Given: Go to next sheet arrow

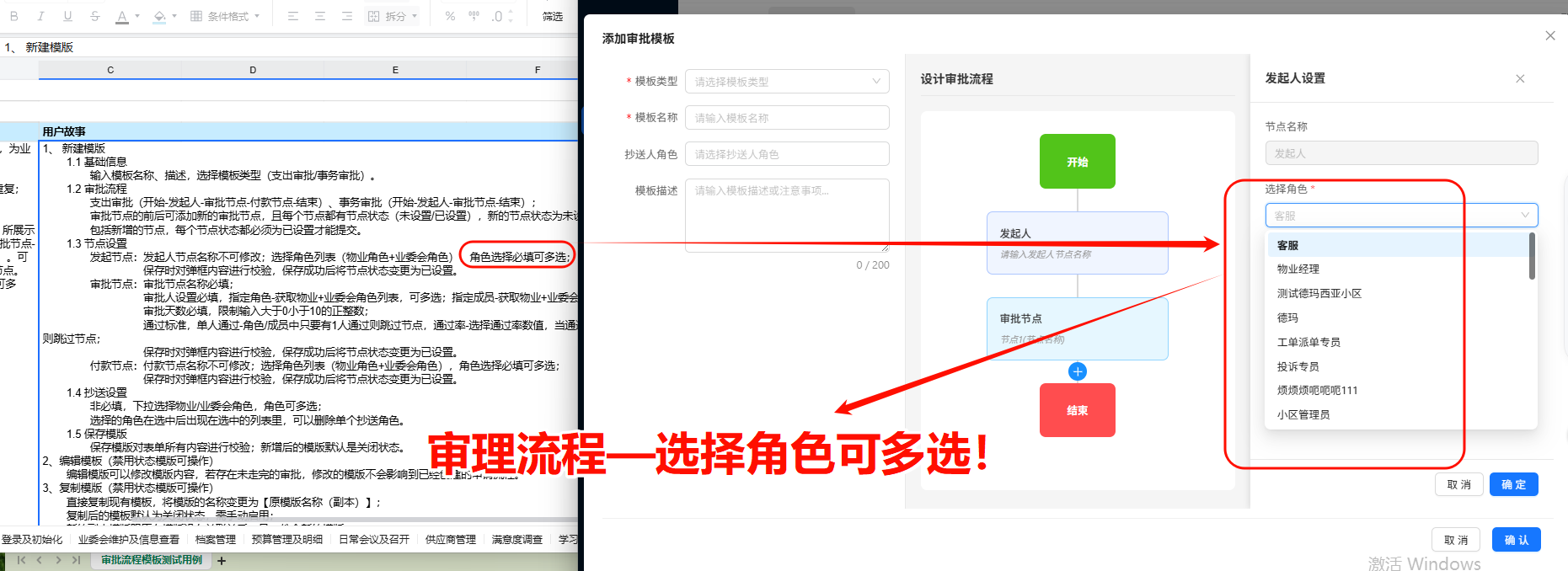Looking at the screenshot, I should 57,560.
